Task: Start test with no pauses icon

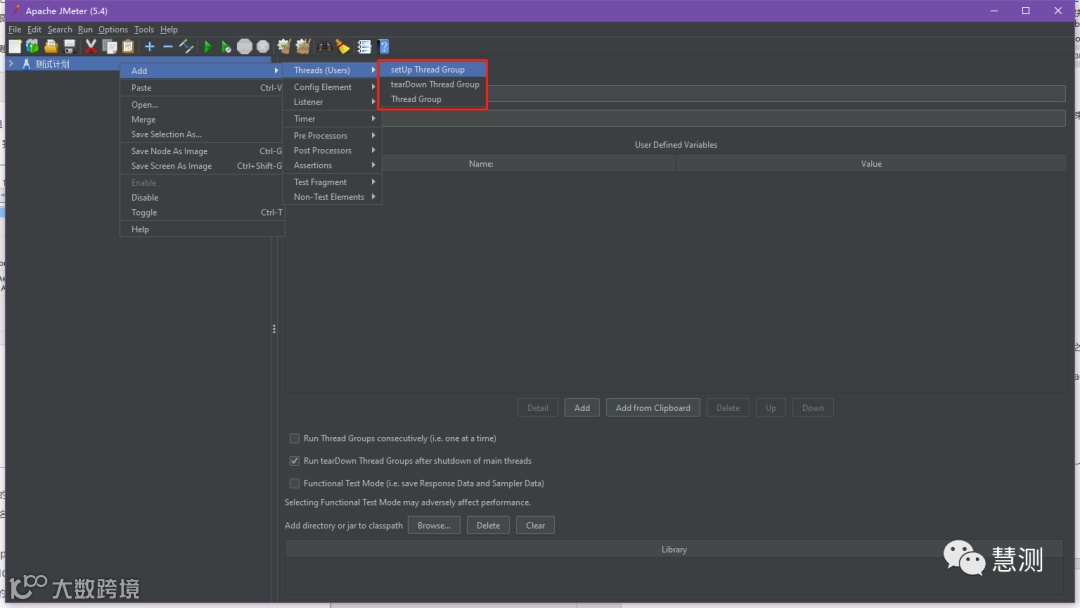Action: pos(226,47)
